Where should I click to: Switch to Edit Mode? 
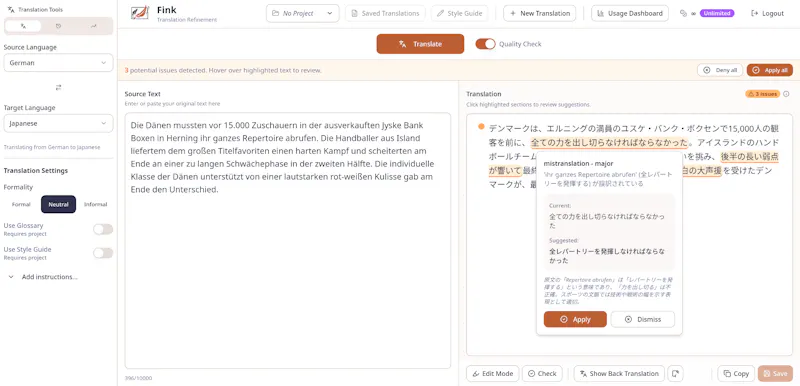493,373
